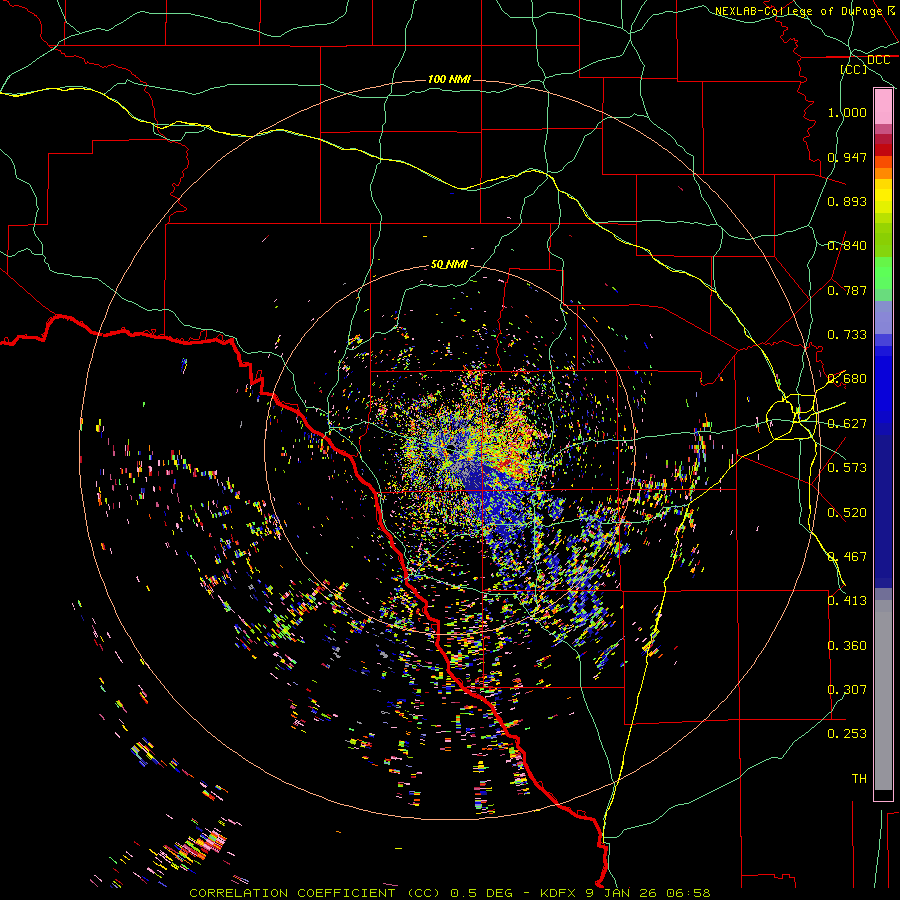Screen dimensions: 900x900
Task: Click the DCC product label
Action: click(x=878, y=60)
